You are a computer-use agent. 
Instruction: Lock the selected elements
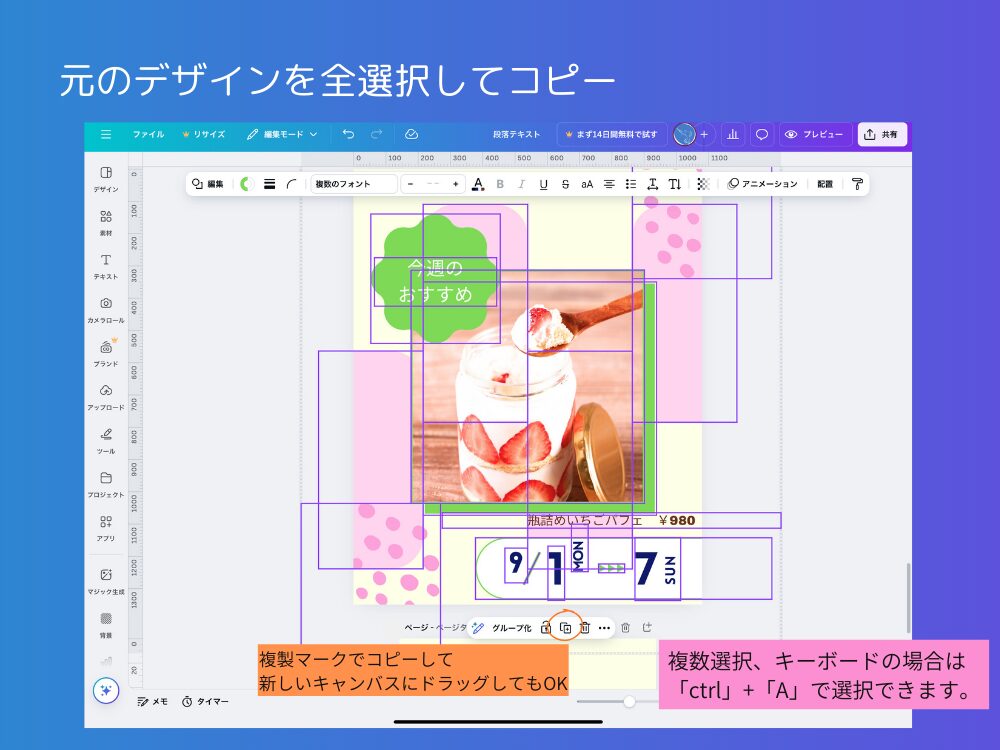click(546, 629)
